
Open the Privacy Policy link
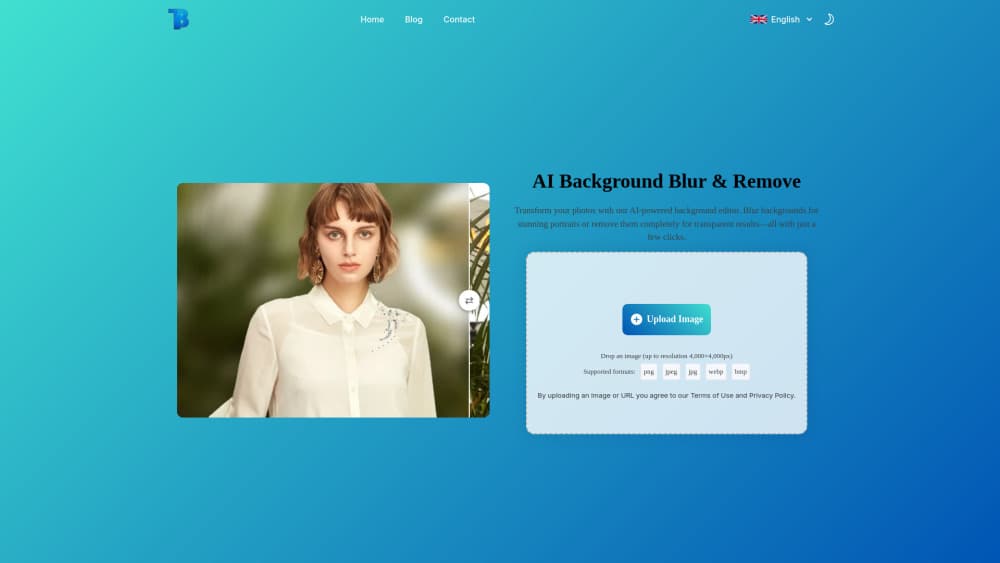(x=771, y=396)
